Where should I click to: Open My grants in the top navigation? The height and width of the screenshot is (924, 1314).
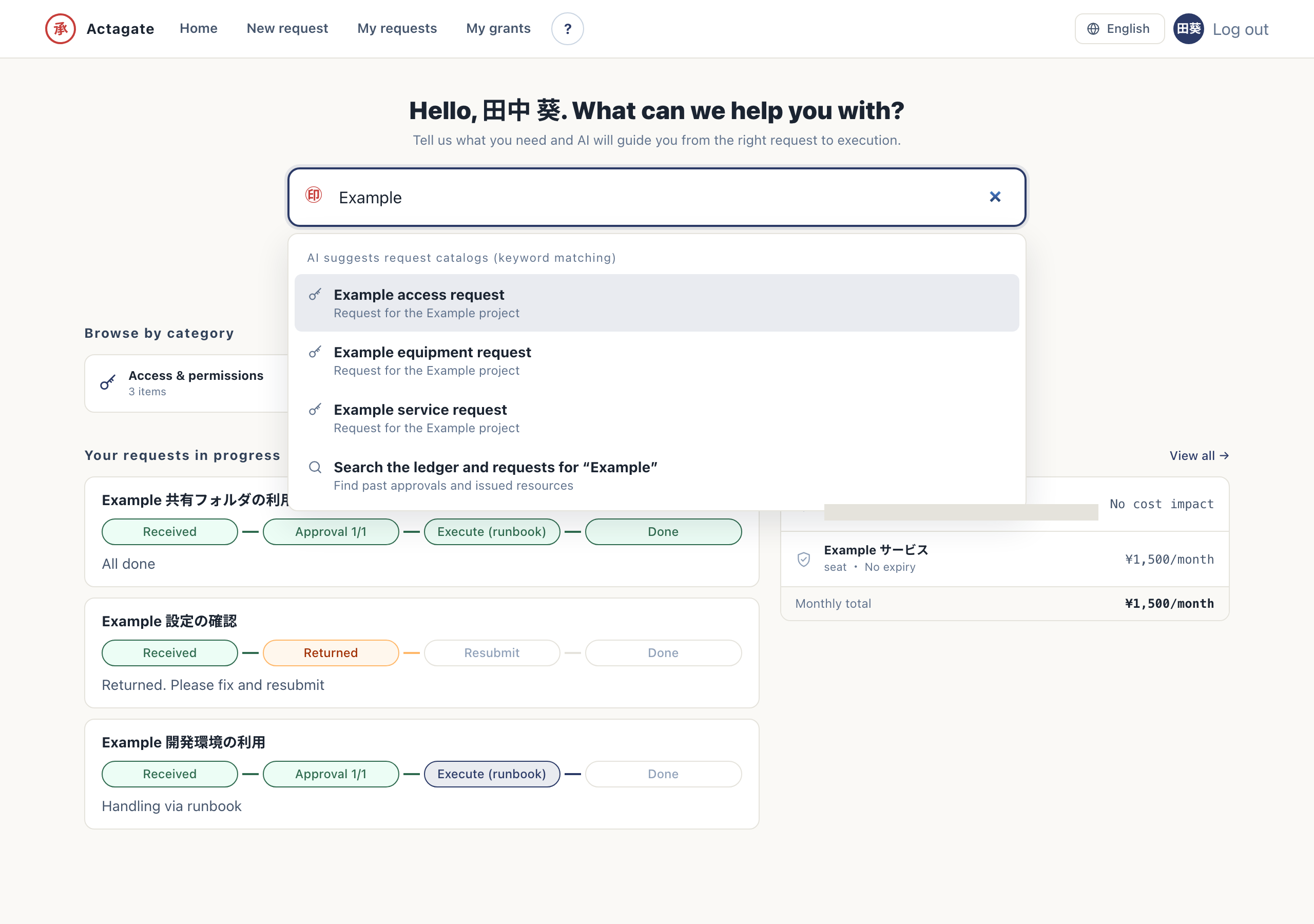click(x=498, y=29)
